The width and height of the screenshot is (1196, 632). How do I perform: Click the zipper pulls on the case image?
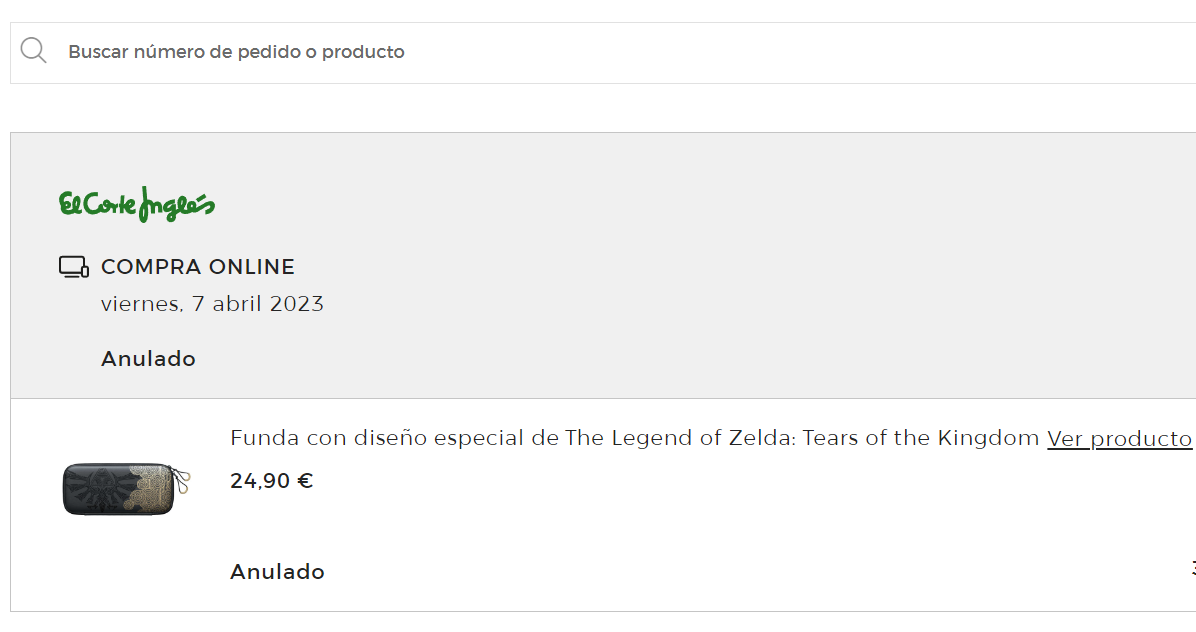pyautogui.click(x=184, y=484)
